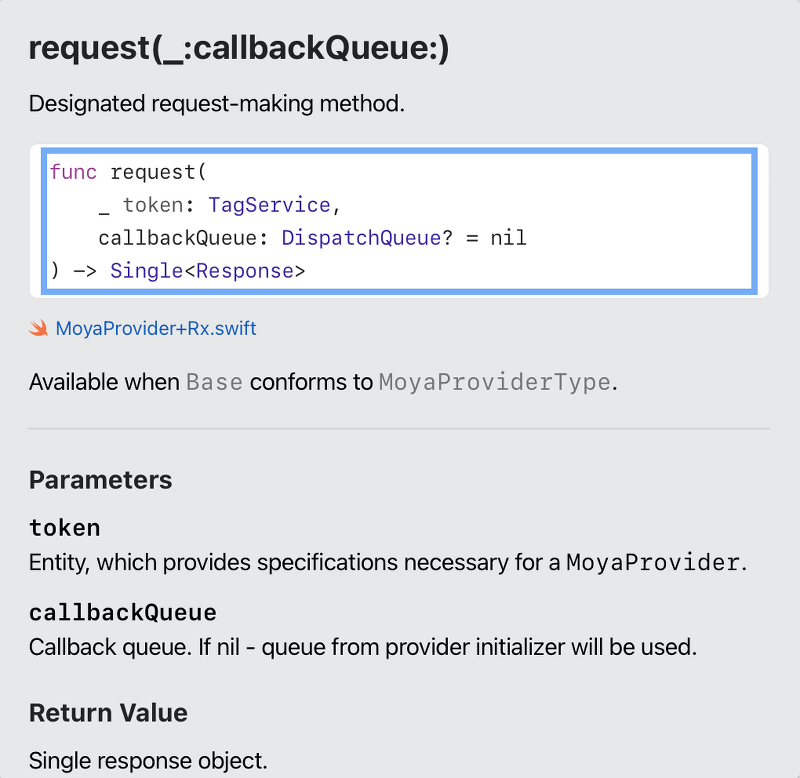Click the token parameter name
The height and width of the screenshot is (778, 800).
pyautogui.click(x=65, y=527)
